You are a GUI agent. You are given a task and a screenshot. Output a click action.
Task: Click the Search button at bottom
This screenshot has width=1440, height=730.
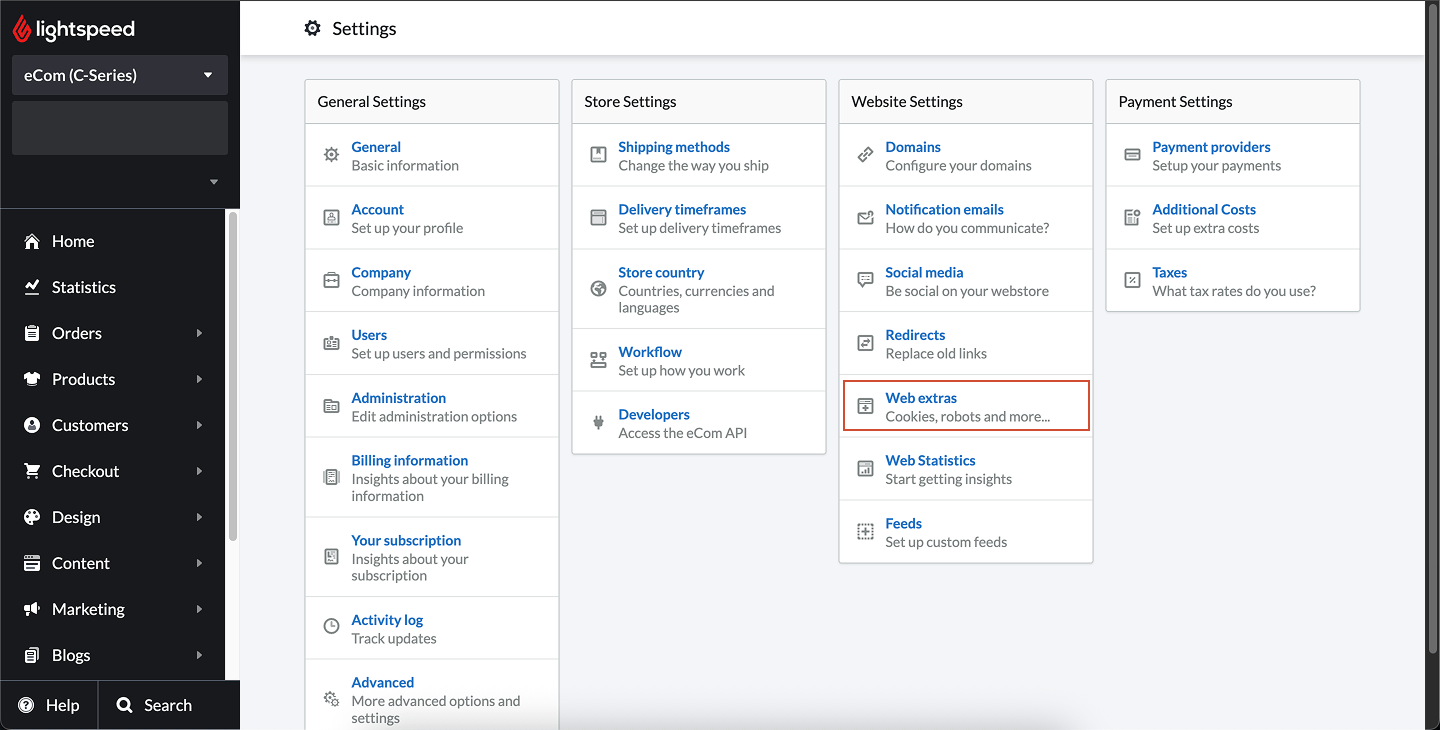coord(169,705)
